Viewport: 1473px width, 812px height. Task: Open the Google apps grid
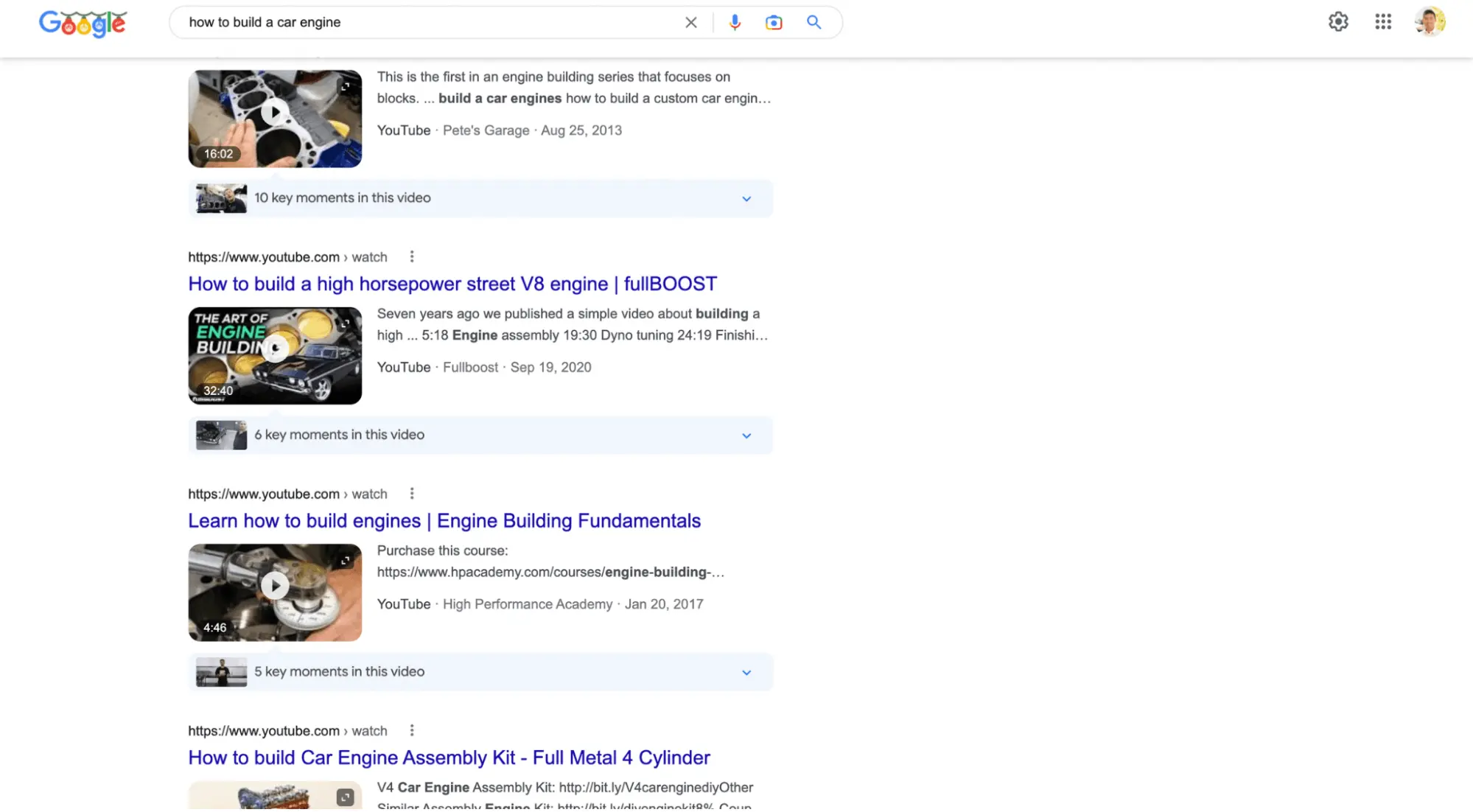(1383, 22)
